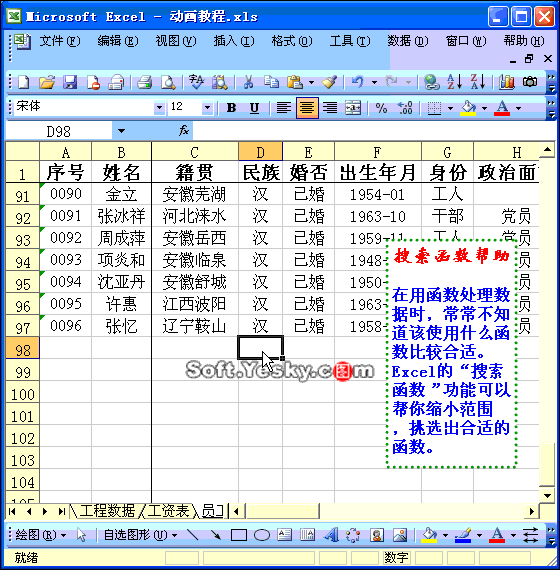Click the Cut scissors icon
Screen dimensions: 560x570
[x=248, y=82]
